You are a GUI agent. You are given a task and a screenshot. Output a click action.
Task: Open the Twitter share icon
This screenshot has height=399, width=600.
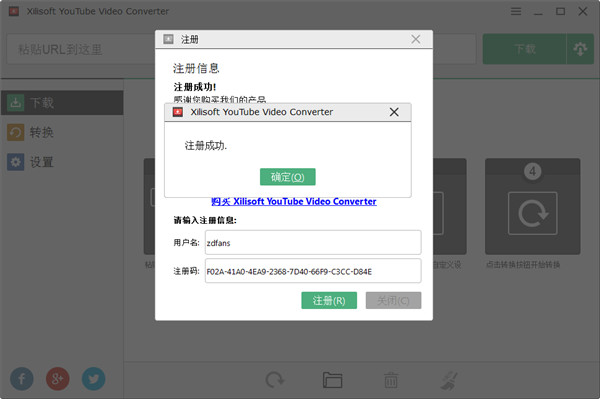click(93, 379)
